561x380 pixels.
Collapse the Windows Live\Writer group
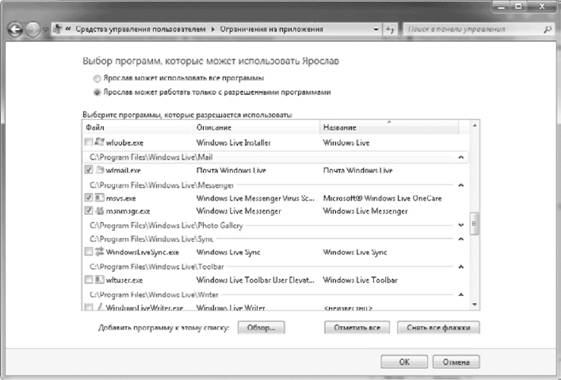click(x=461, y=294)
